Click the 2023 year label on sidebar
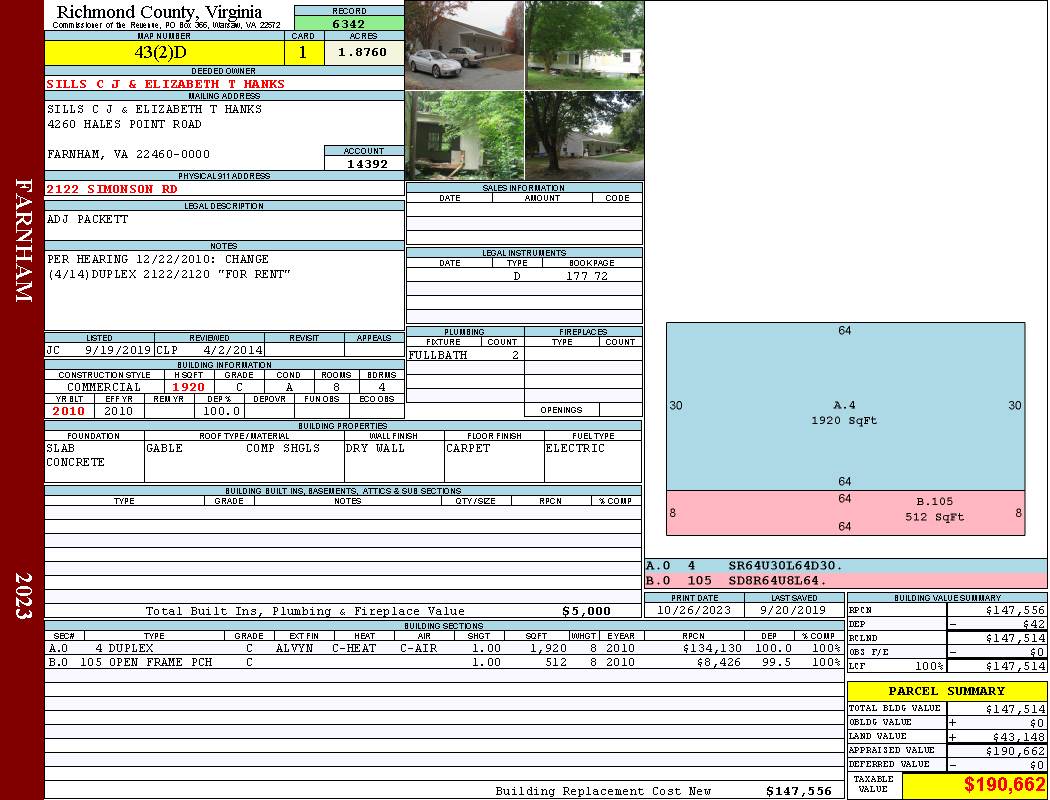 pos(22,596)
